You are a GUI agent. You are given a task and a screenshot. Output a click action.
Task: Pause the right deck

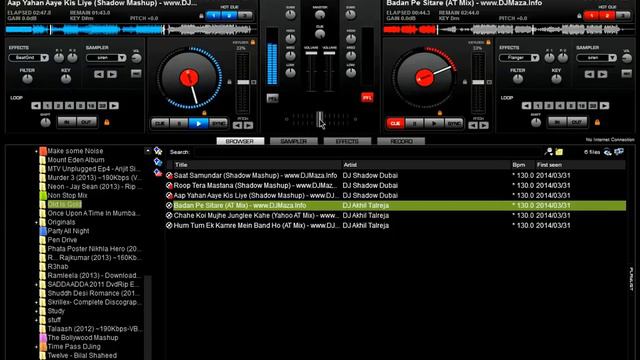[x=414, y=123]
